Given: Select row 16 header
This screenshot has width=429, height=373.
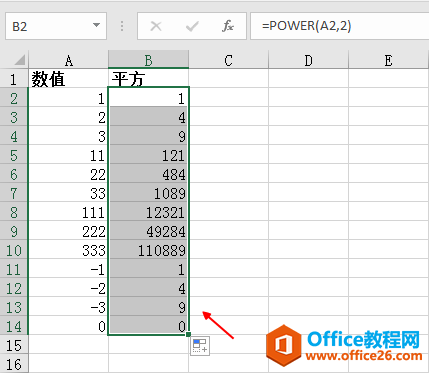Looking at the screenshot, I should pos(14,363).
